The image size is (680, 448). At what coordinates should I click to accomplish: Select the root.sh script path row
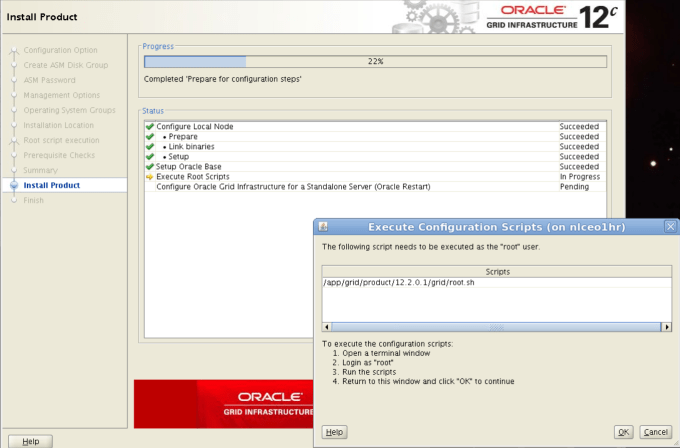point(400,283)
